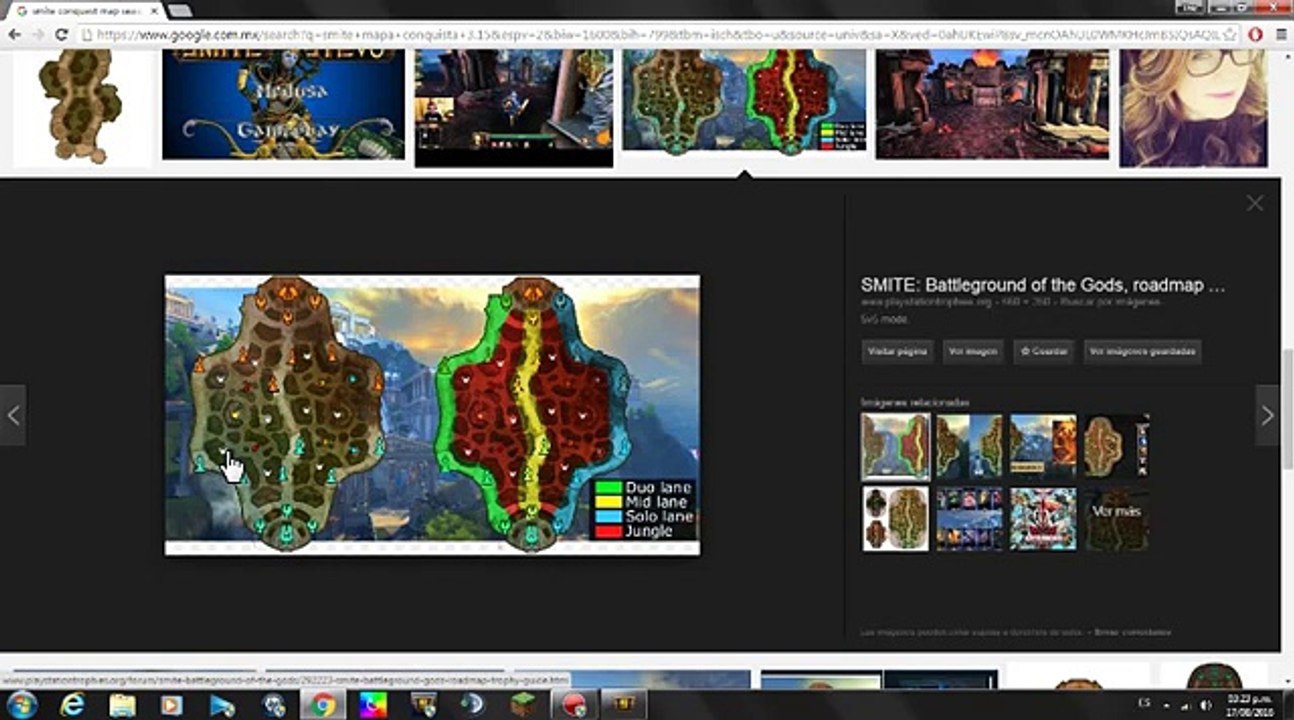1294x720 pixels.
Task: Open the Minecraft grass block taskbar icon
Action: [x=523, y=705]
